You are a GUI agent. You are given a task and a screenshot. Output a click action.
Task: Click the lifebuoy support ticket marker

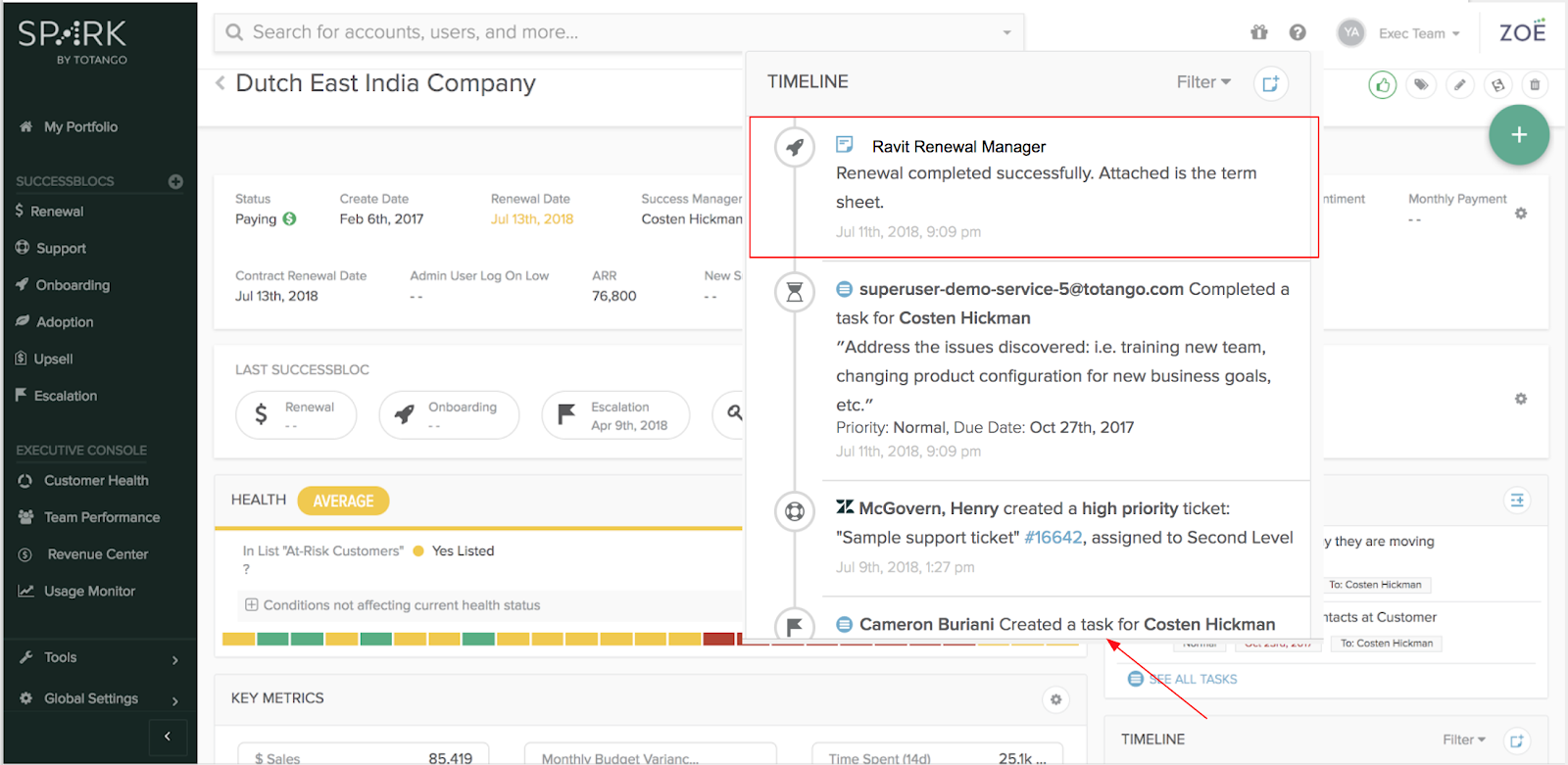tap(795, 511)
